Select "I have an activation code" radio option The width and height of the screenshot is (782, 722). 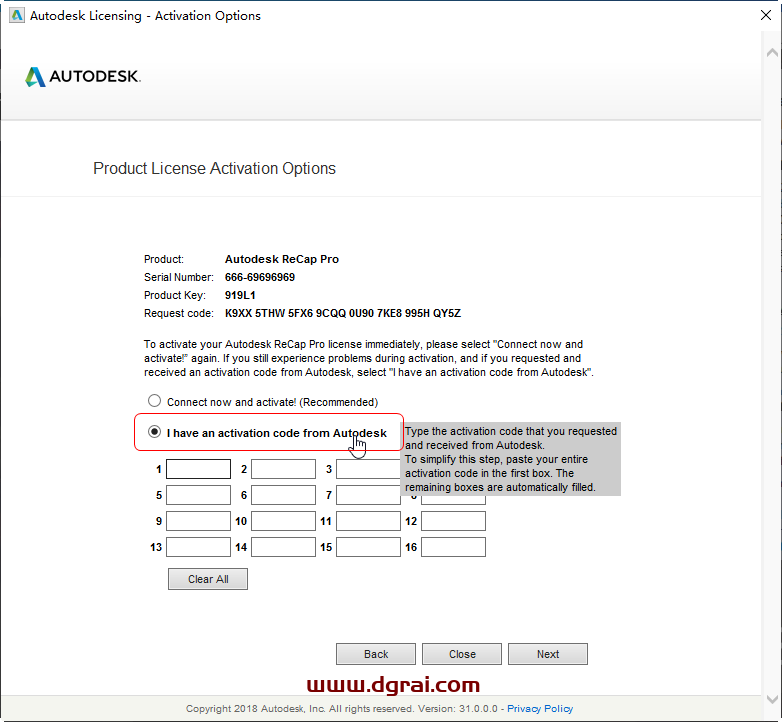tap(155, 432)
